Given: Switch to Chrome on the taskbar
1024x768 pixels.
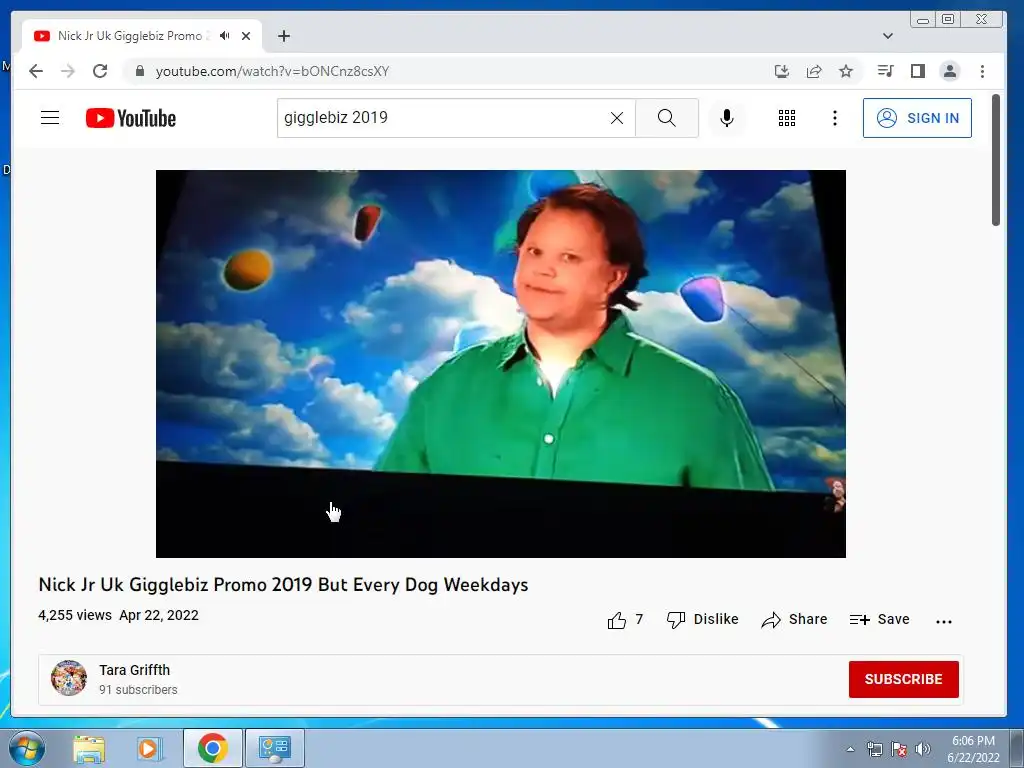Looking at the screenshot, I should (212, 748).
